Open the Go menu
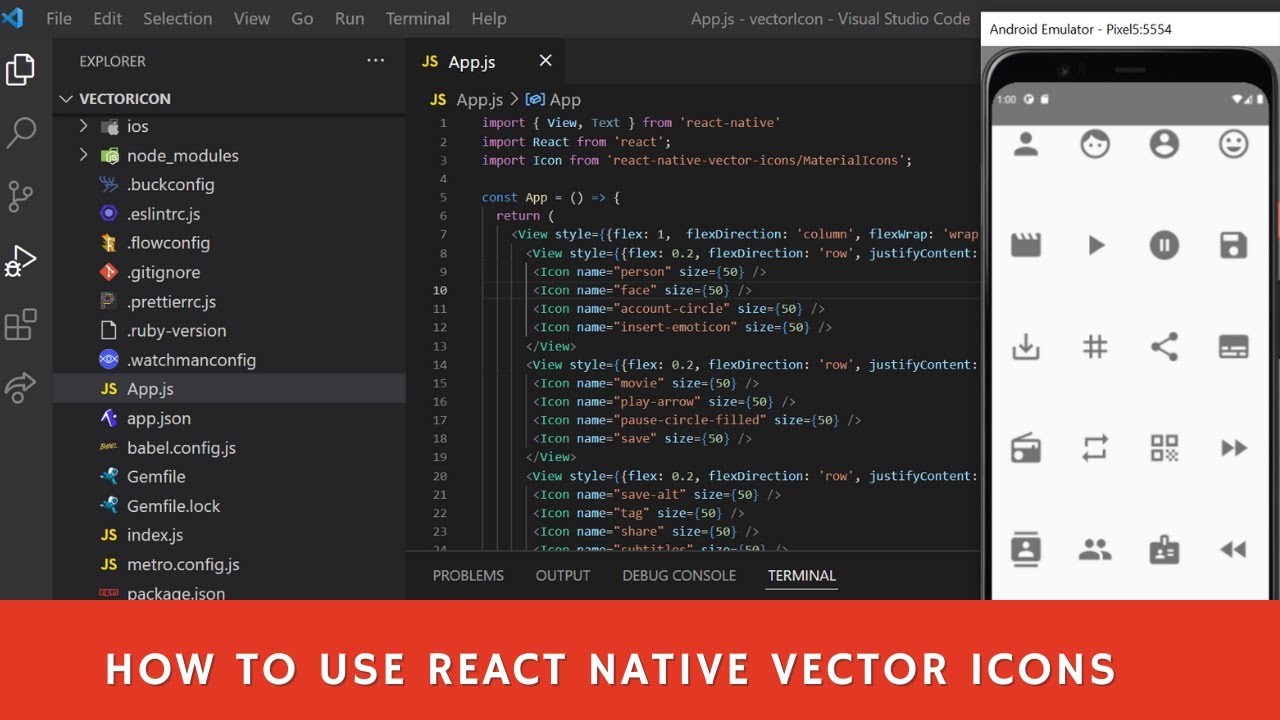Image resolution: width=1280 pixels, height=720 pixels. 302,19
